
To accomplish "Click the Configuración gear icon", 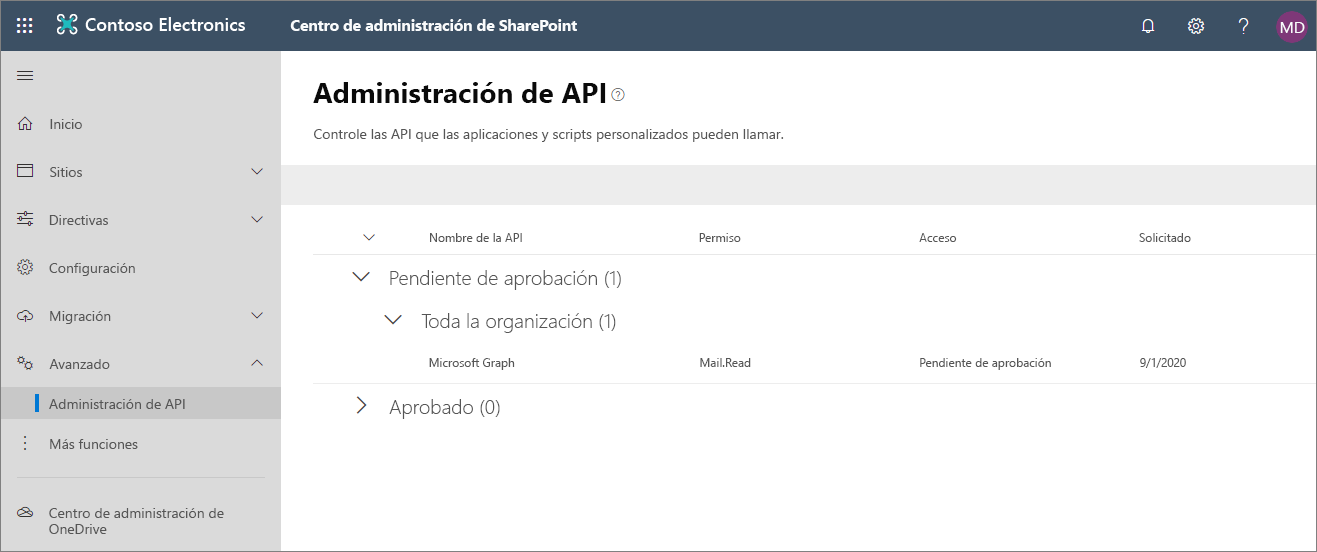I will (x=26, y=267).
